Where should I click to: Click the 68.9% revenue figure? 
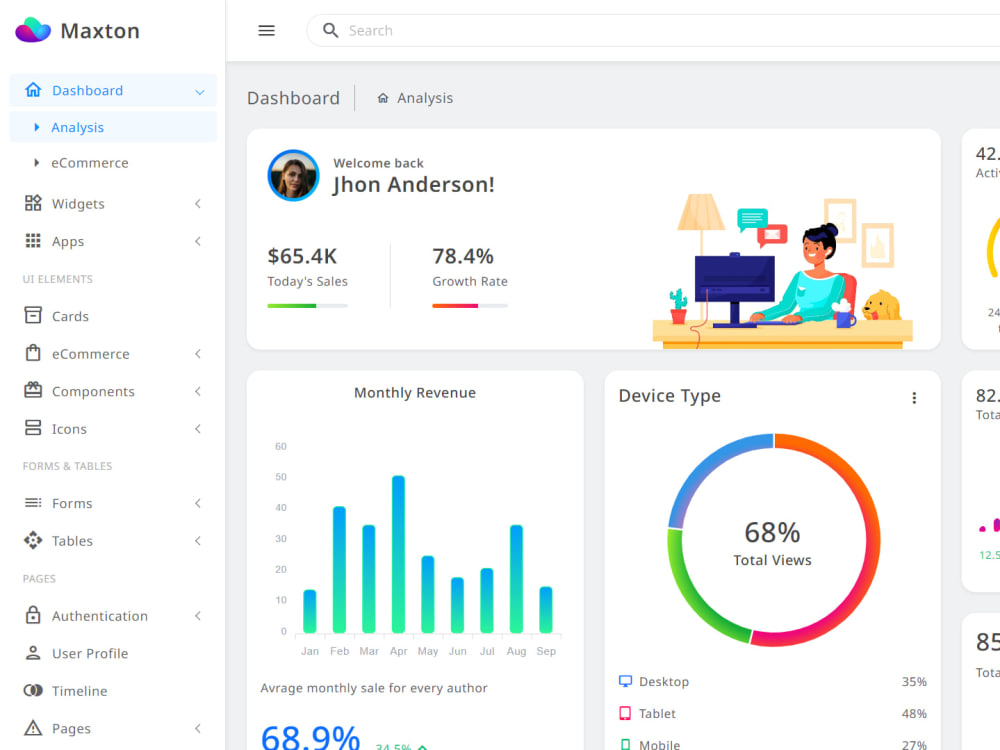pyautogui.click(x=311, y=738)
